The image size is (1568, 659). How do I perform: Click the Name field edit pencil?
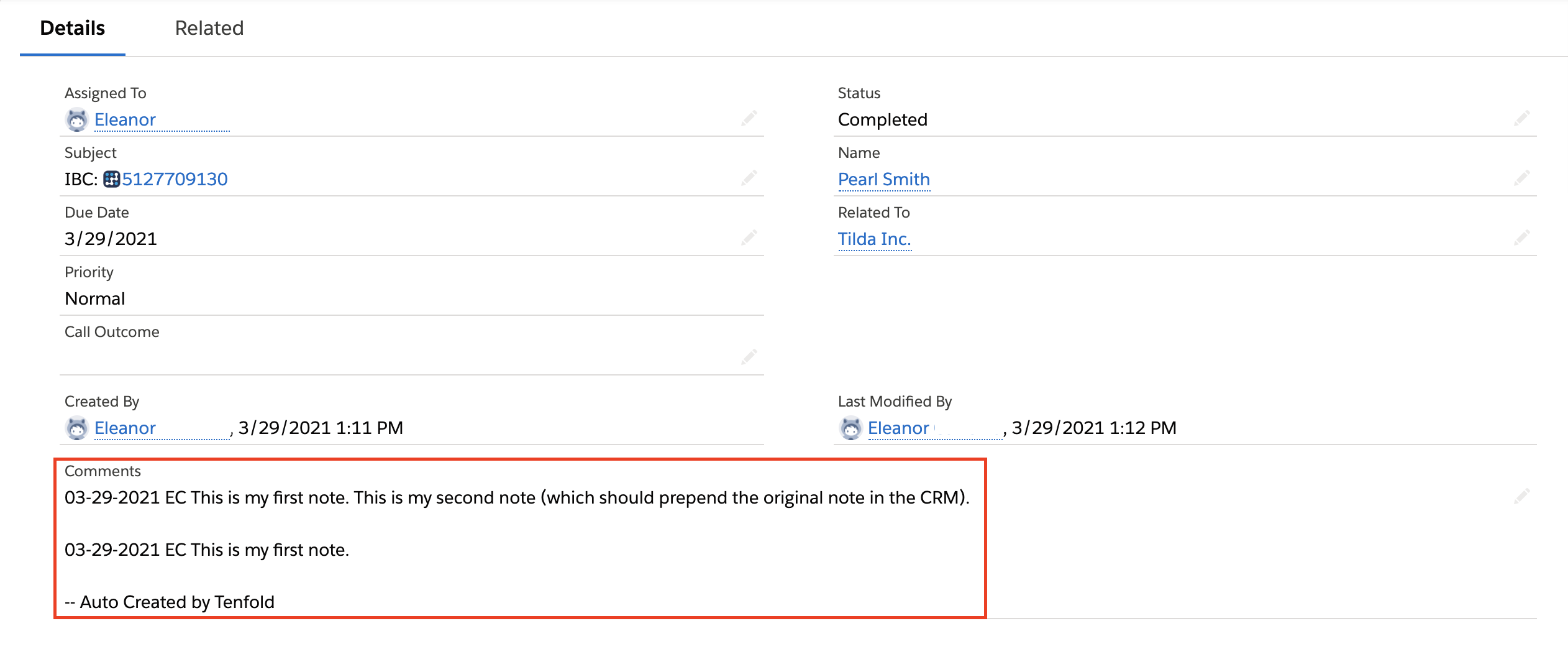coord(1522,178)
